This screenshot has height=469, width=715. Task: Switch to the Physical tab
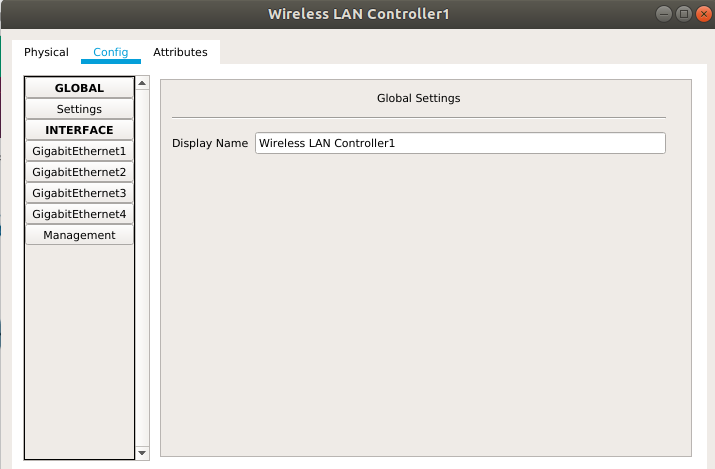(46, 52)
